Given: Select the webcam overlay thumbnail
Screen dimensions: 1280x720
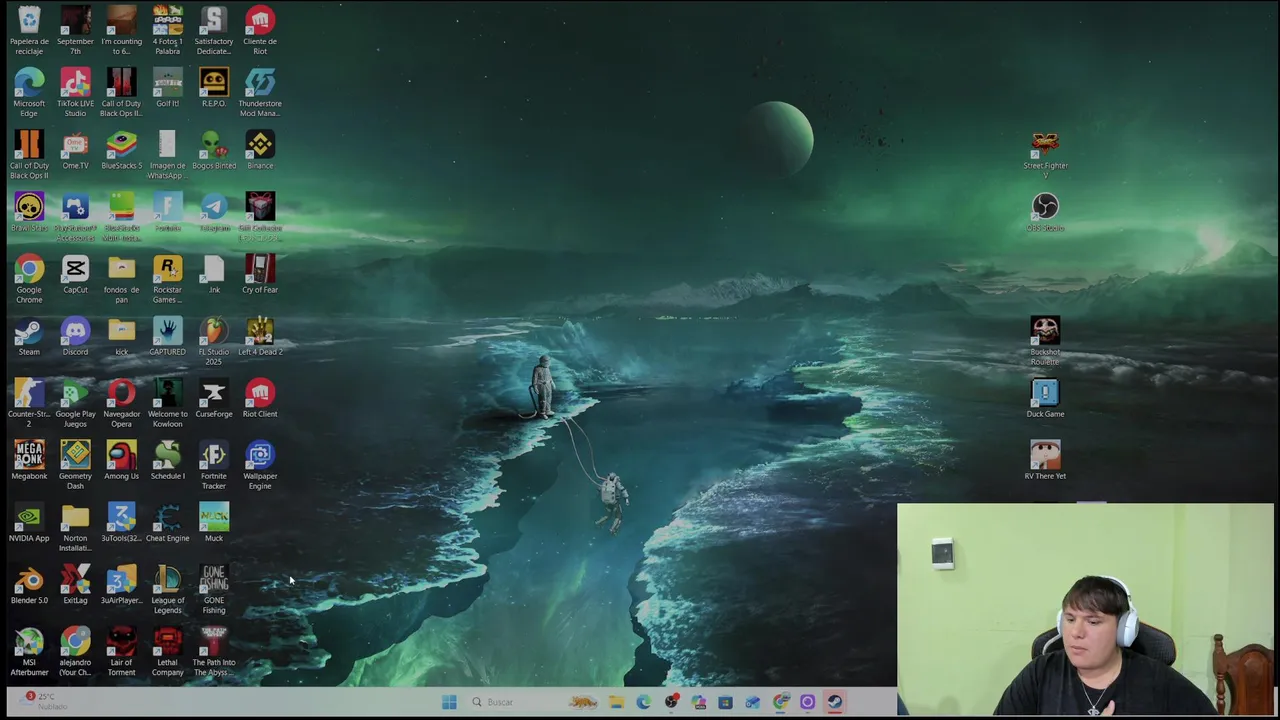Looking at the screenshot, I should click(x=1086, y=609).
